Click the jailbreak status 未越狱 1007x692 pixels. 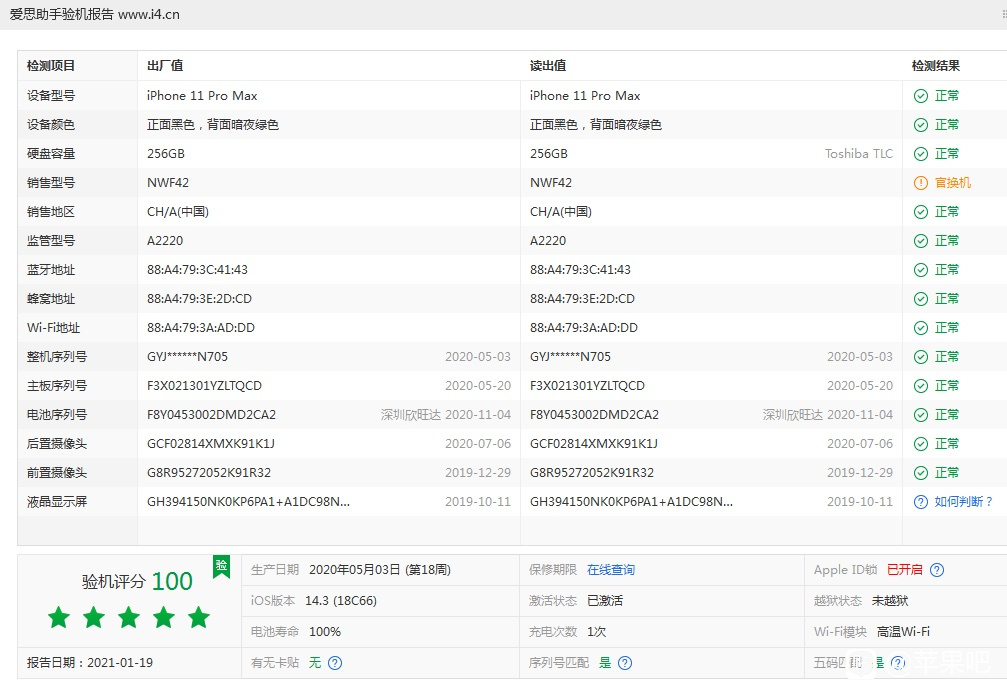[889, 601]
